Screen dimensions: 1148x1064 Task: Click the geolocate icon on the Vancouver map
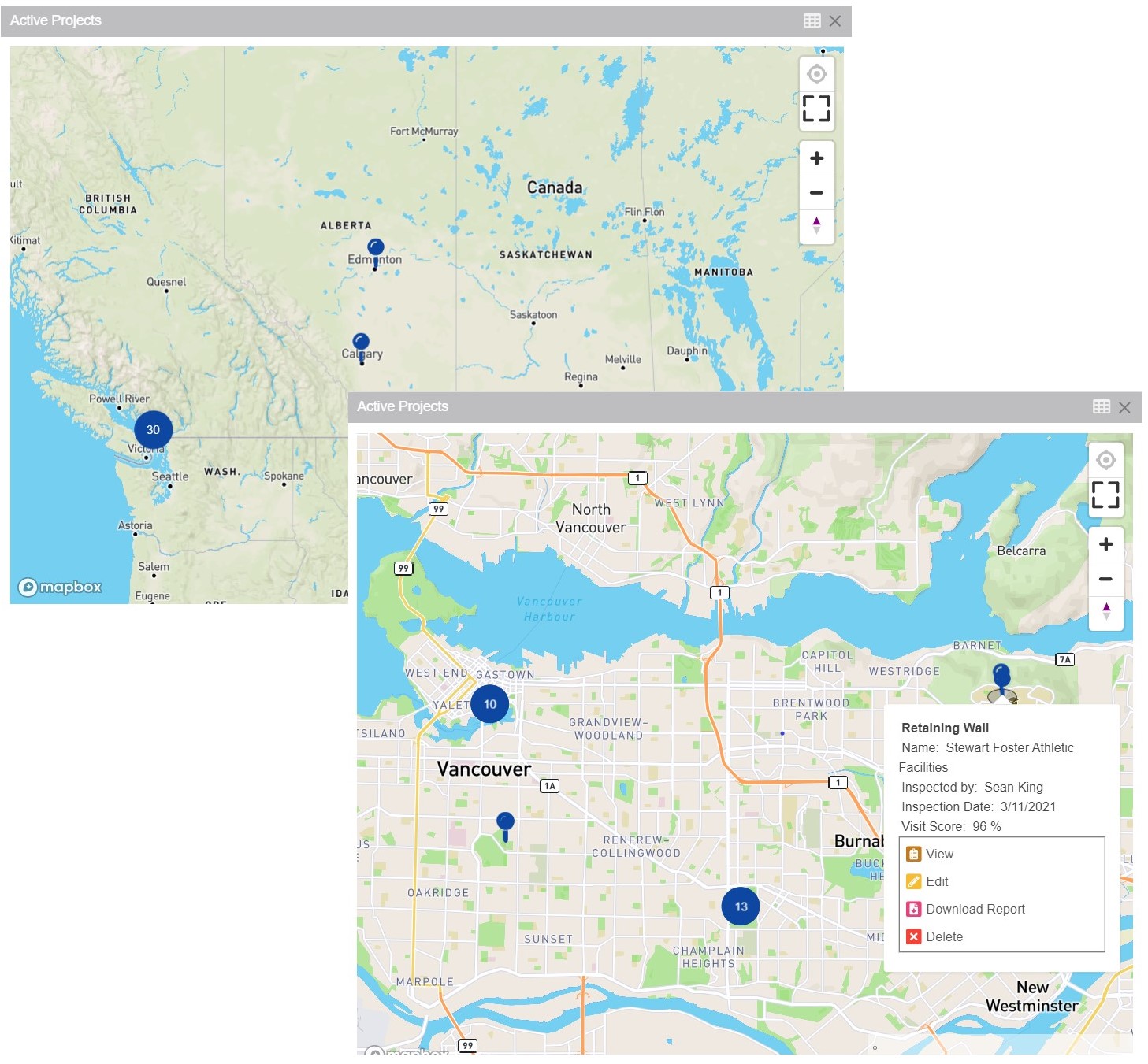1105,460
